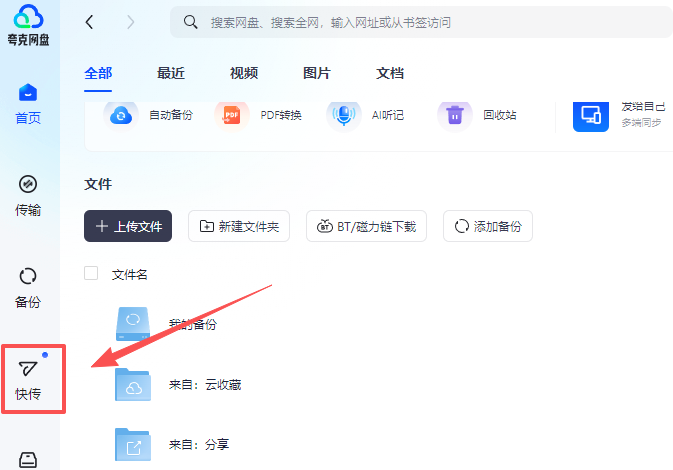
Task: Click the BT/磁力链下载 button
Action: 366,226
